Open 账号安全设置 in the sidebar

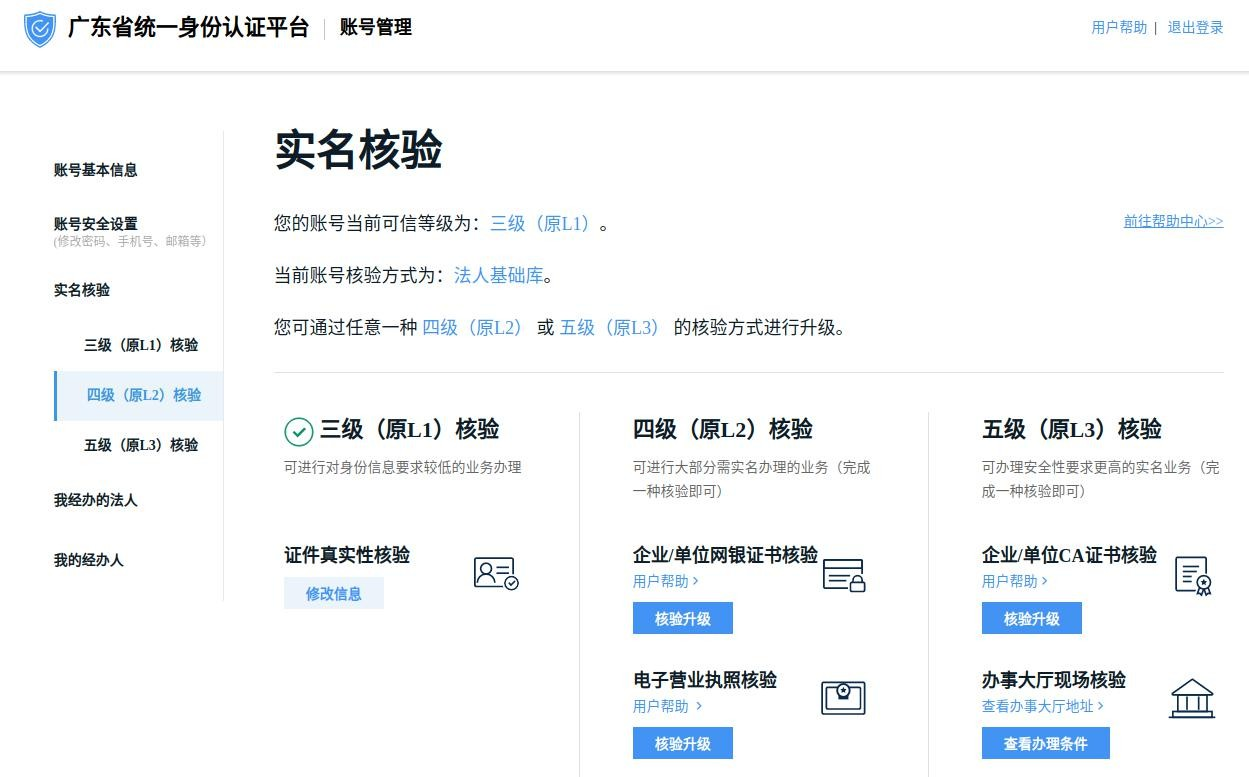pos(96,224)
